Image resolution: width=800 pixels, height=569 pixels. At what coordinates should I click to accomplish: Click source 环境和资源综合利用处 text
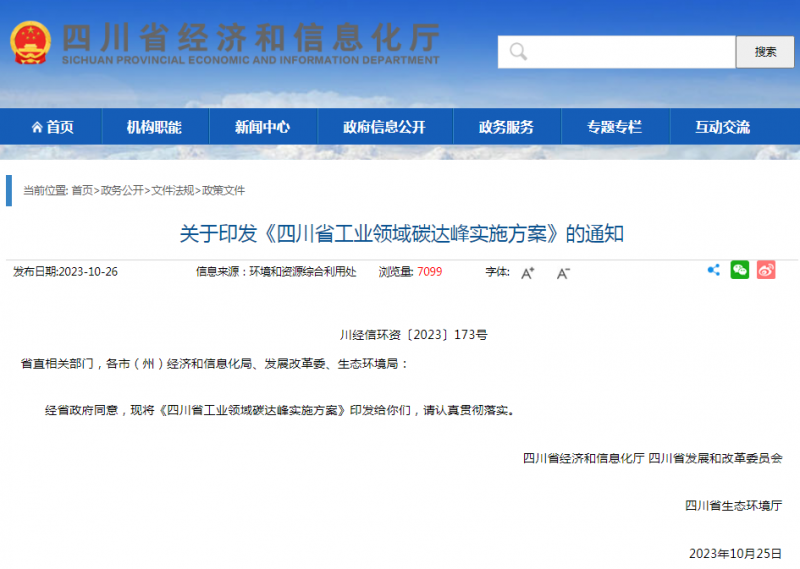coord(303,271)
